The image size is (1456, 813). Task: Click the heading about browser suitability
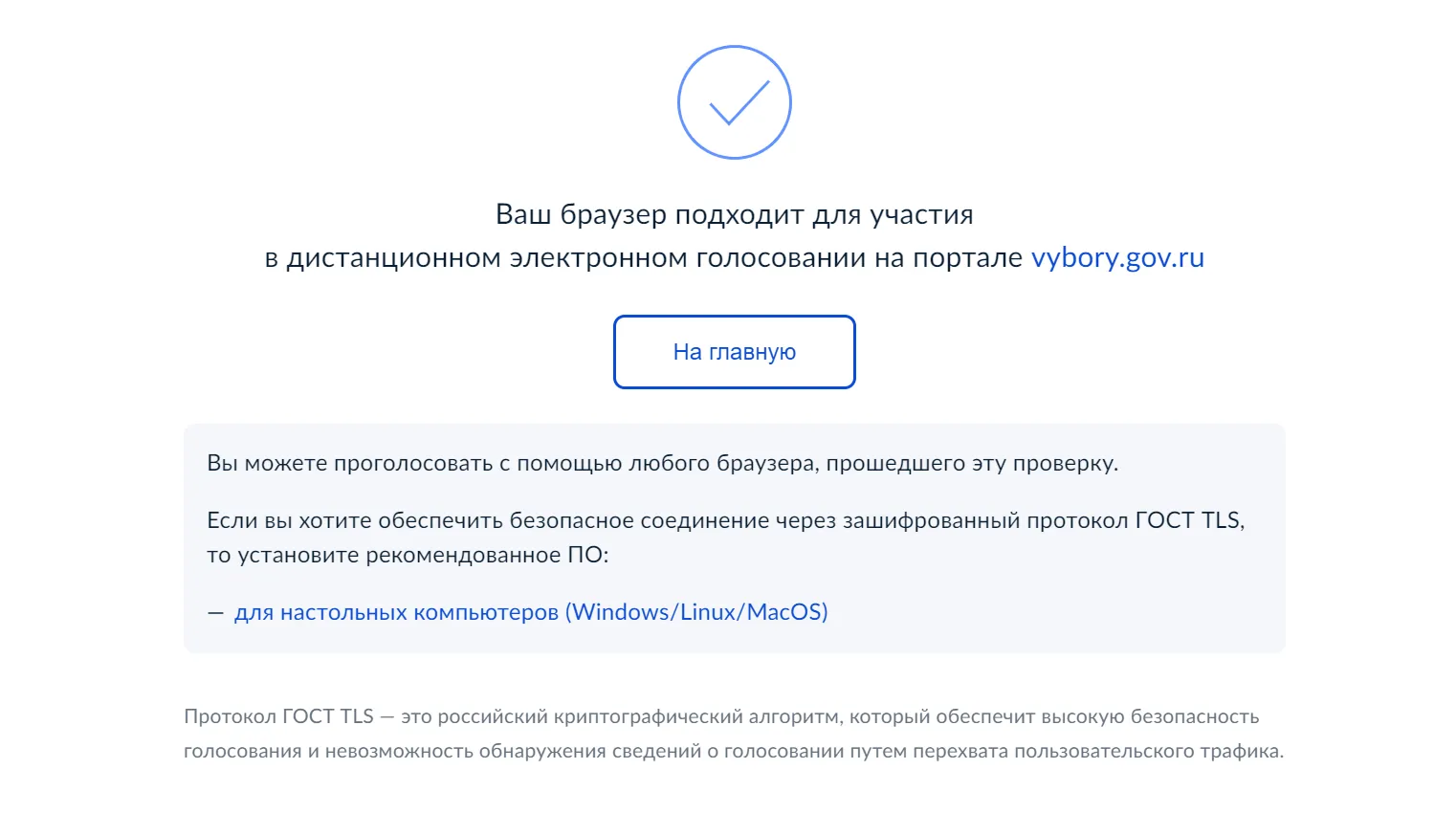tap(734, 234)
